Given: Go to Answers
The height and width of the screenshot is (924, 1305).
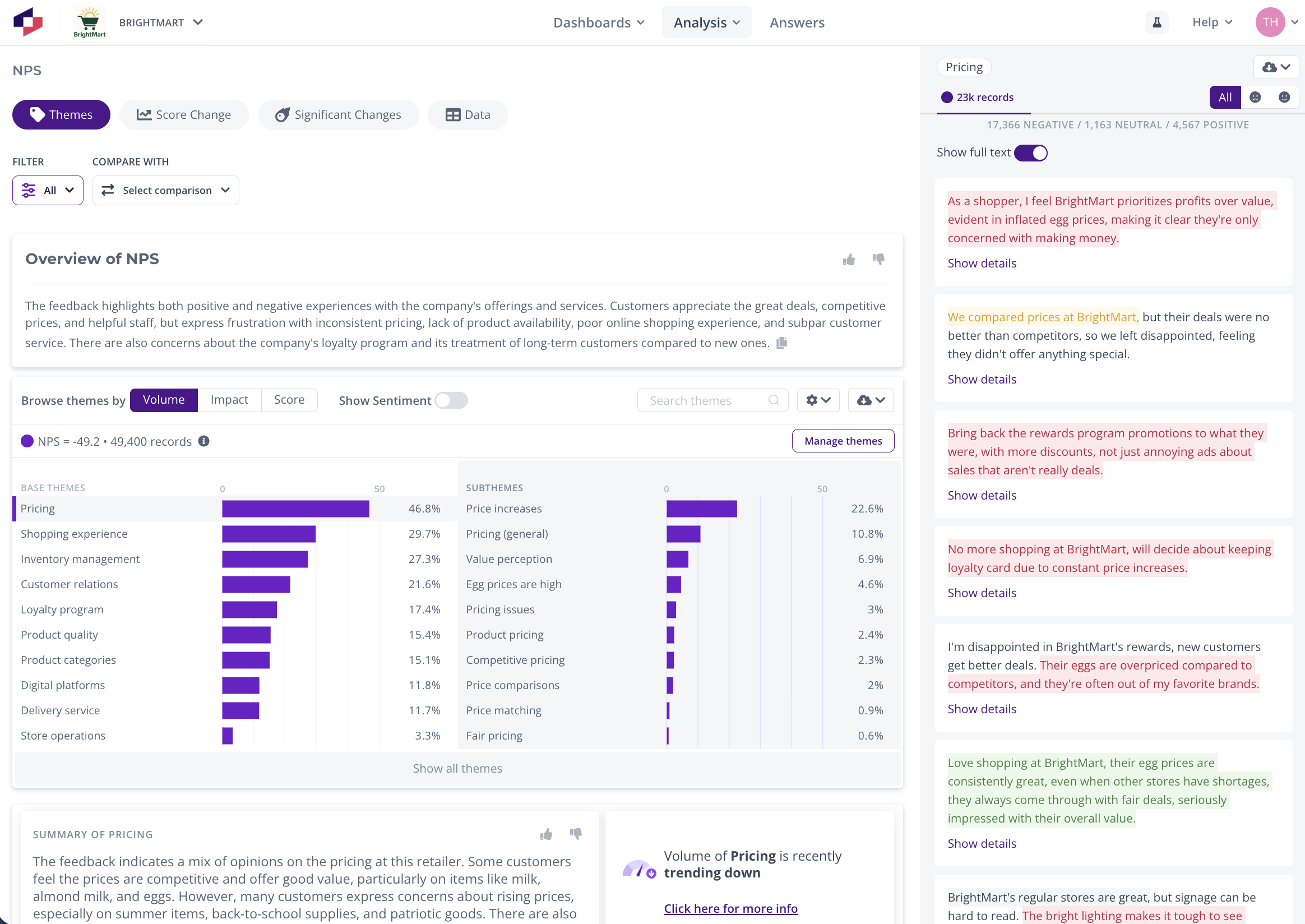Looking at the screenshot, I should point(797,22).
